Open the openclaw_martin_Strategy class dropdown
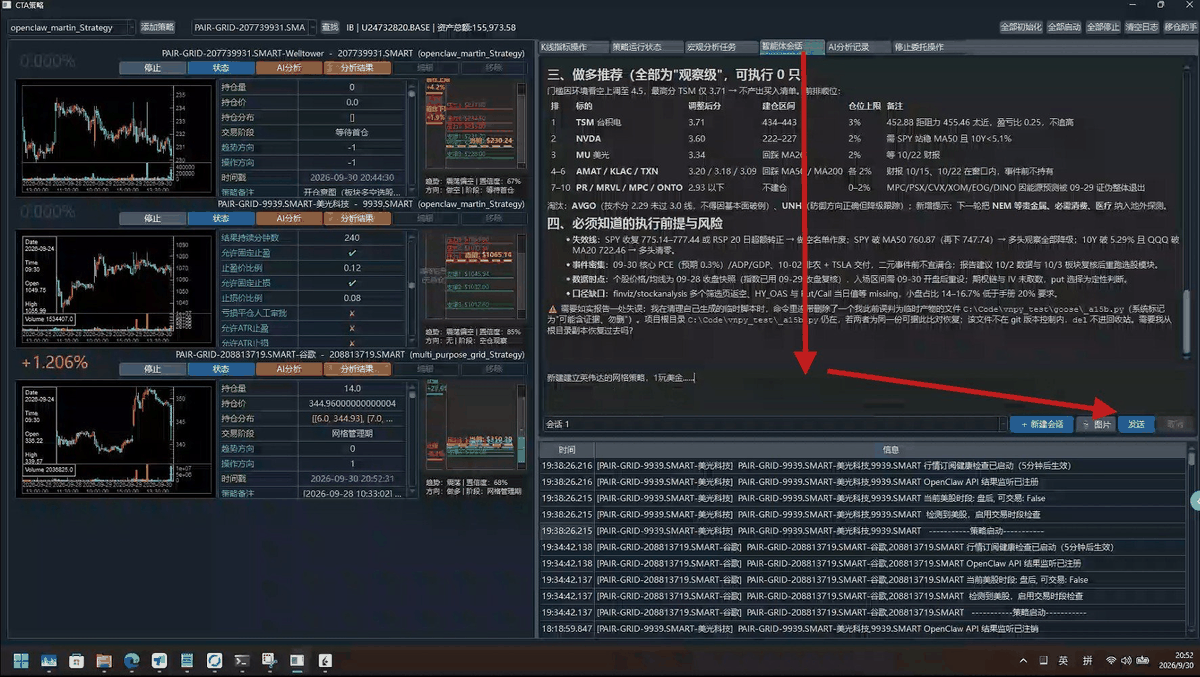Screen dimensions: 1200x677 tap(69, 27)
